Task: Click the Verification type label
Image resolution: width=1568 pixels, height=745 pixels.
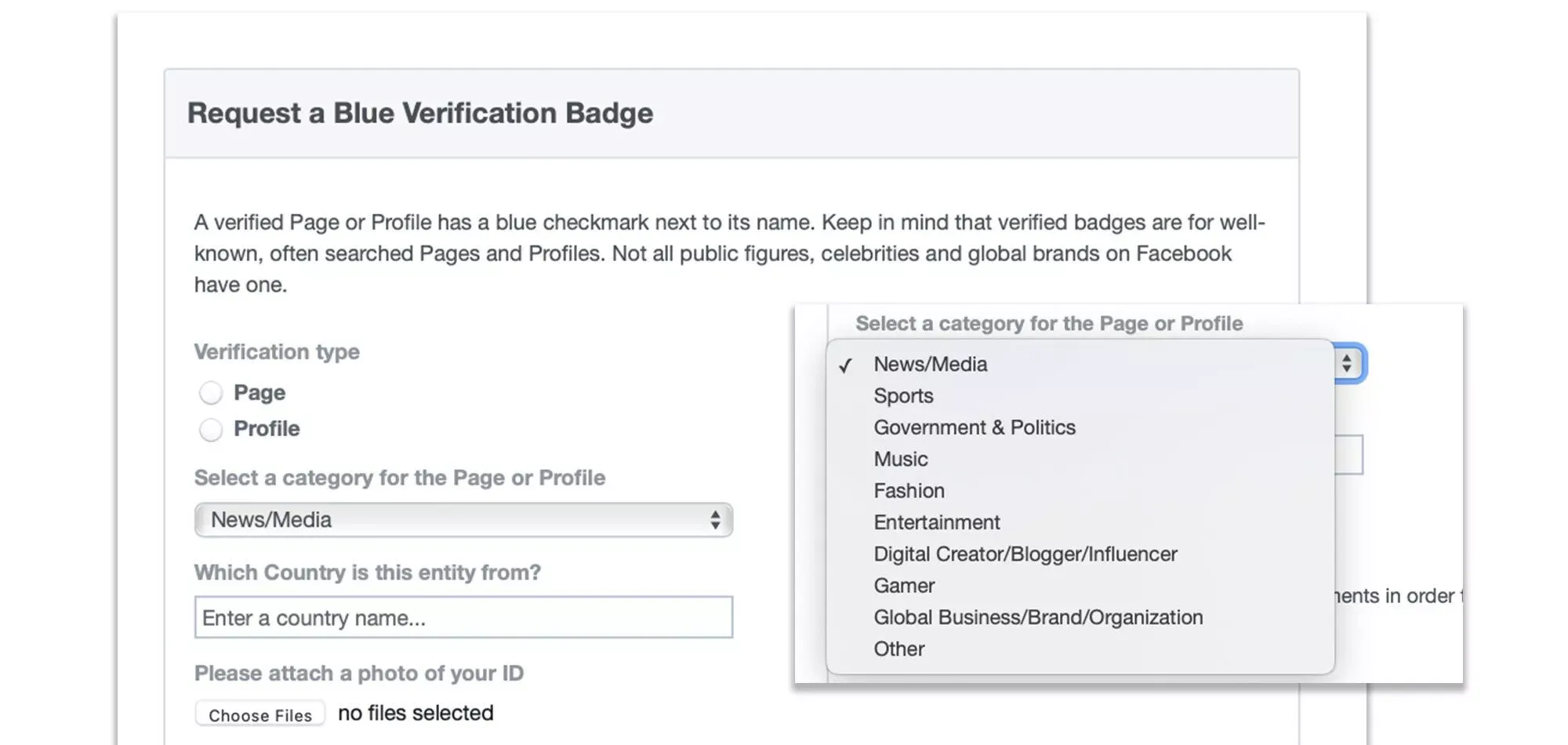Action: [277, 351]
